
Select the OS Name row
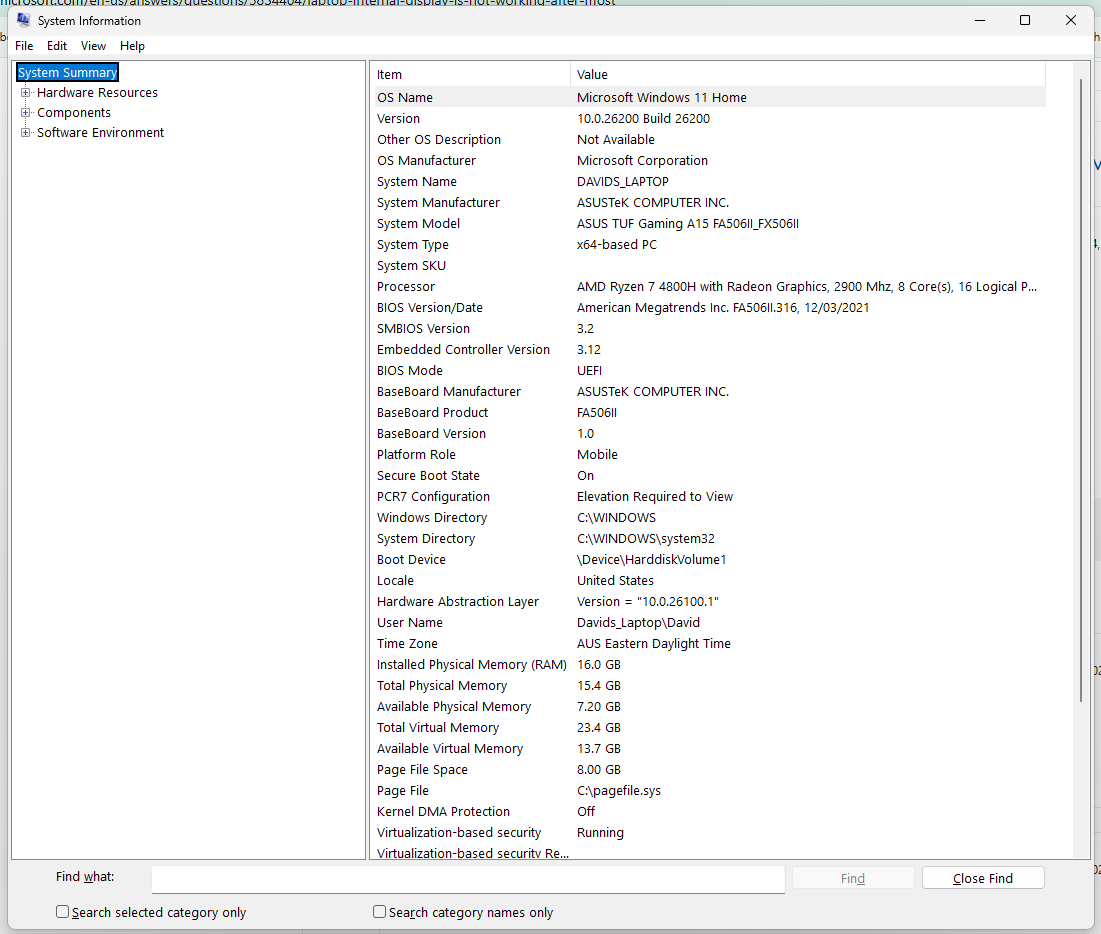708,98
